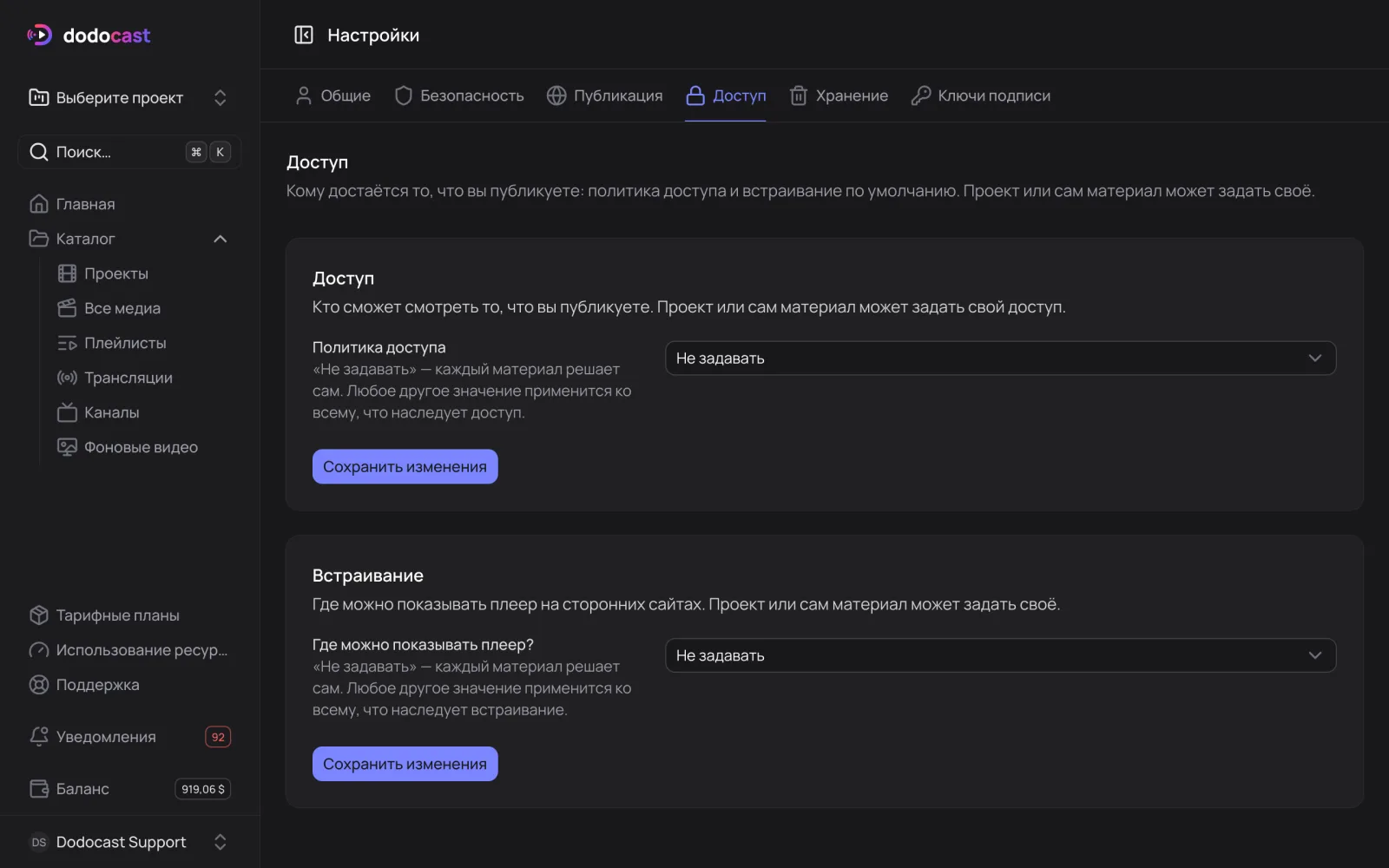Image resolution: width=1389 pixels, height=868 pixels.
Task: Click the Баланс wallet icon
Action: click(x=39, y=789)
